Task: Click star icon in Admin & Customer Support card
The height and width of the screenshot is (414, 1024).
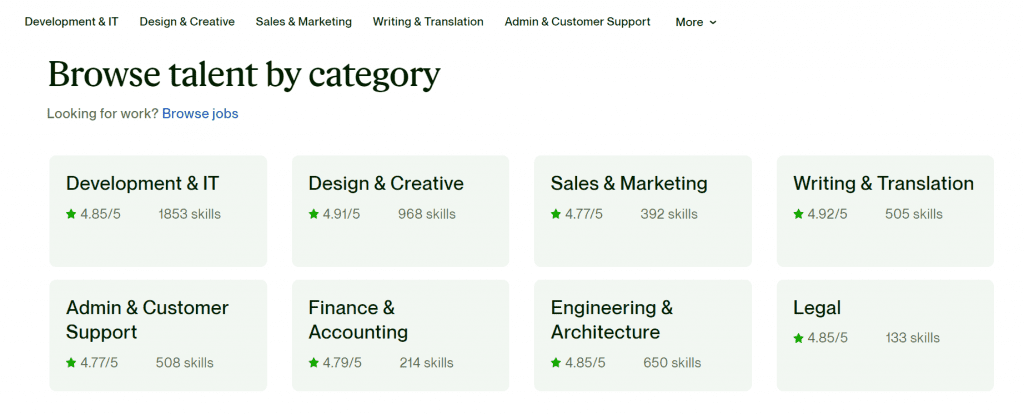Action: click(x=71, y=363)
